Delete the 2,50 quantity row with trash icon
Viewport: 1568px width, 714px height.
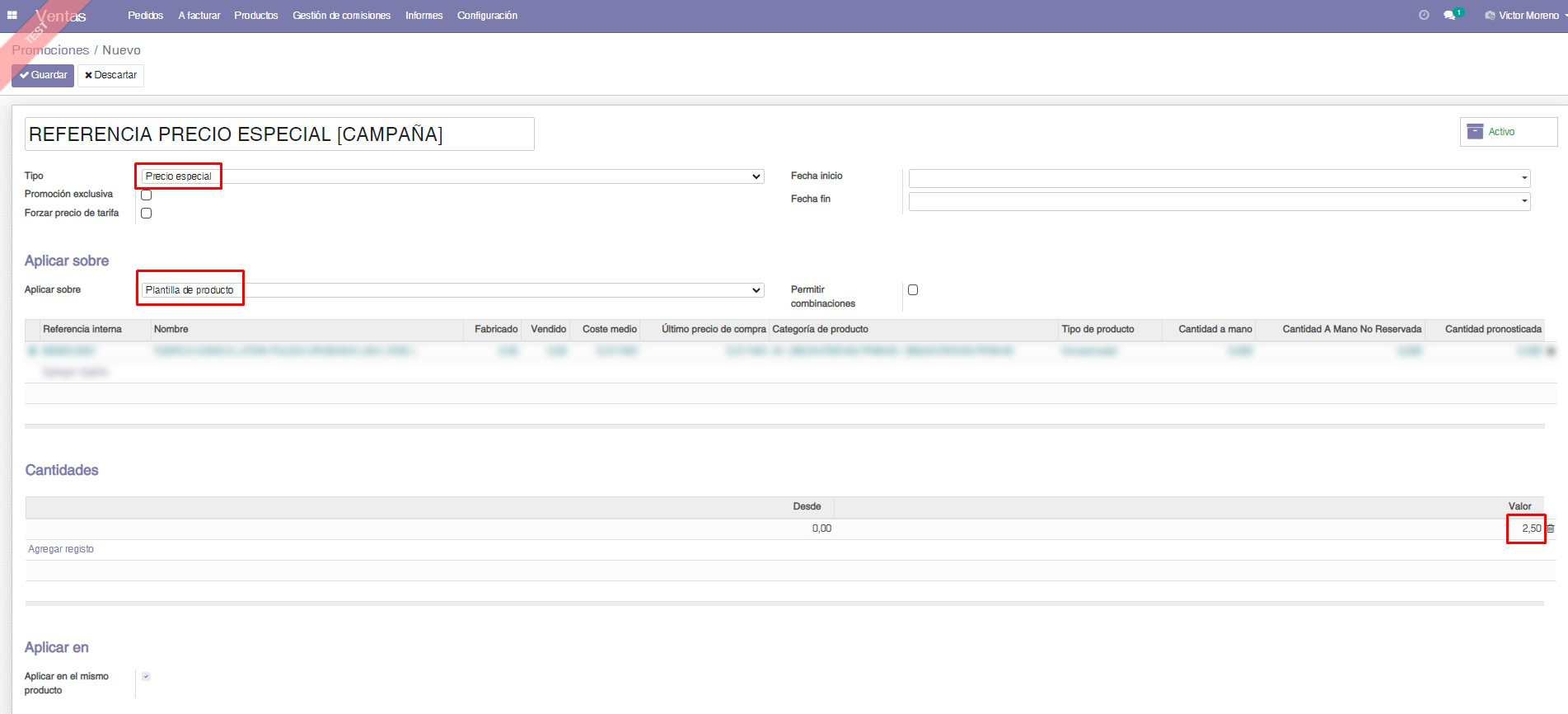1551,528
